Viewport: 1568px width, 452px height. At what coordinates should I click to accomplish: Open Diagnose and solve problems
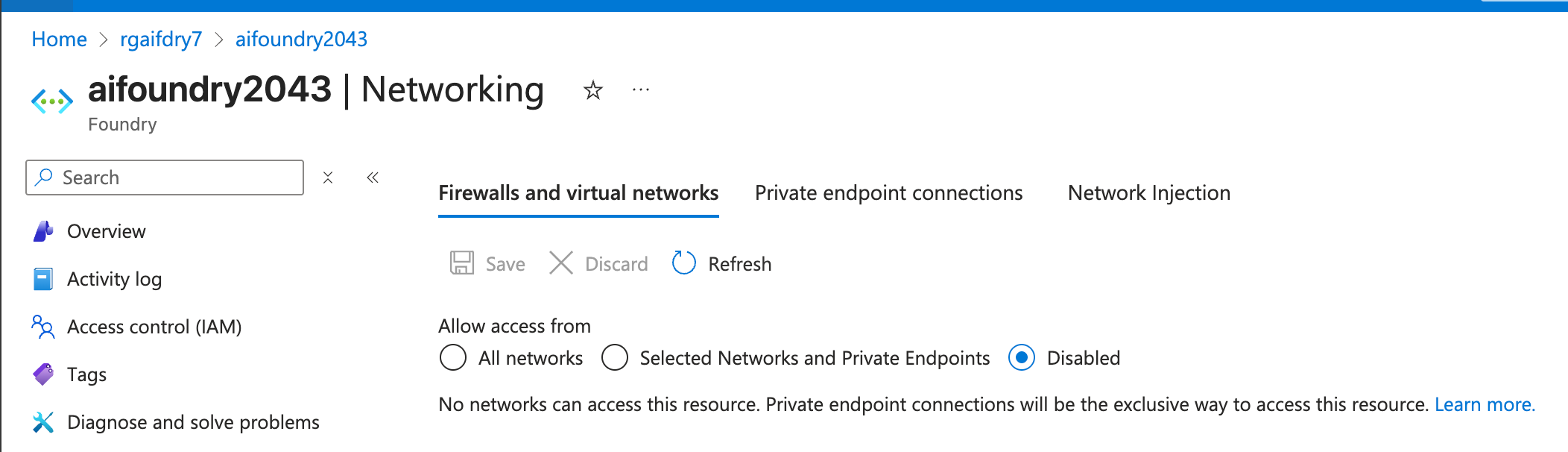(192, 422)
